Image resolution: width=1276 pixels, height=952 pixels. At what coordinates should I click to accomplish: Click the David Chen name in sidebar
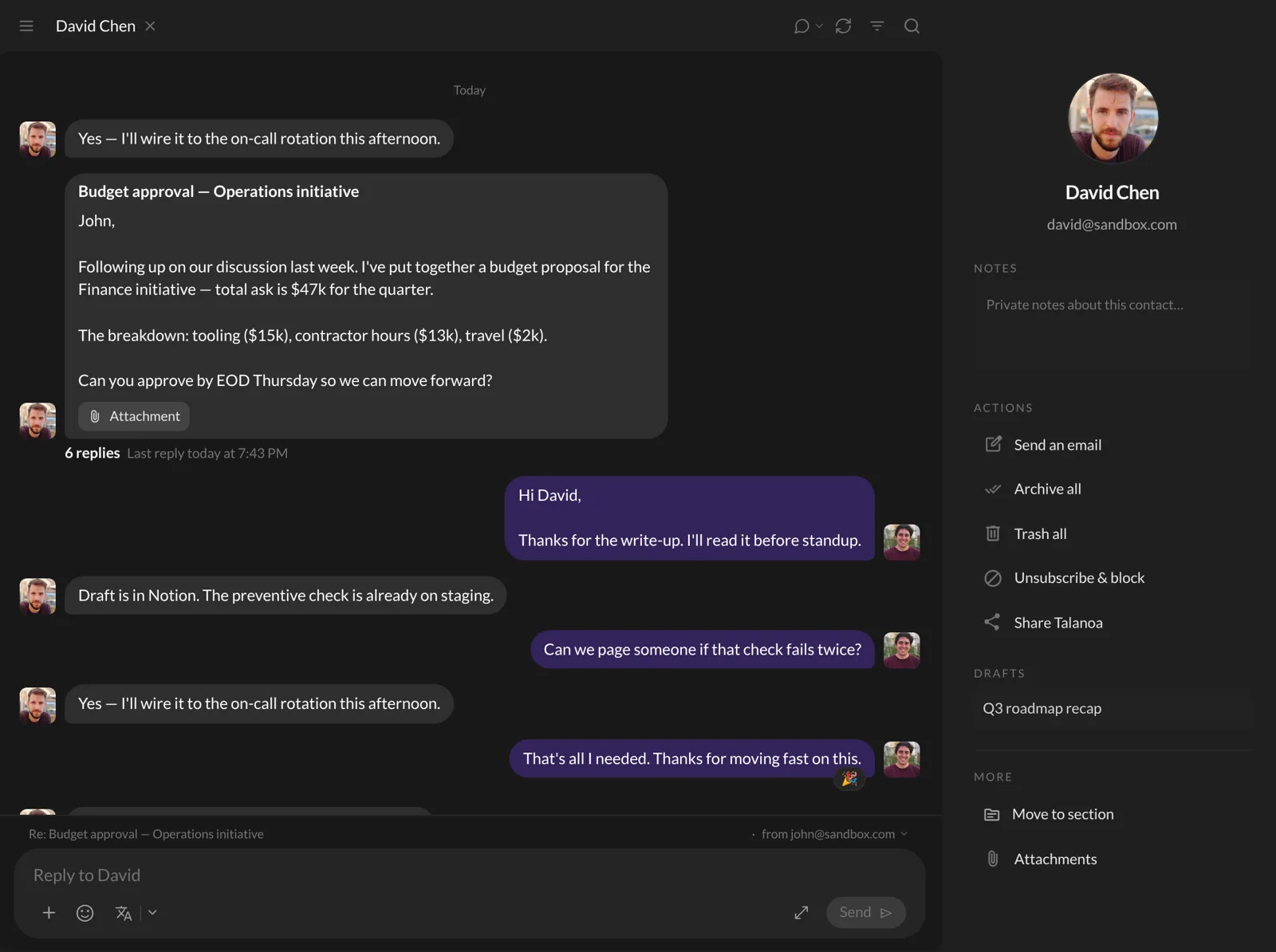click(1113, 192)
